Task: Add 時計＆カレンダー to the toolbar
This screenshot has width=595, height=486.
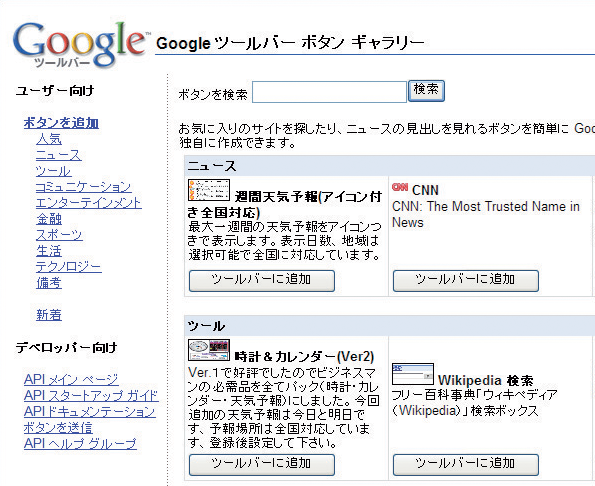Action: tap(262, 465)
